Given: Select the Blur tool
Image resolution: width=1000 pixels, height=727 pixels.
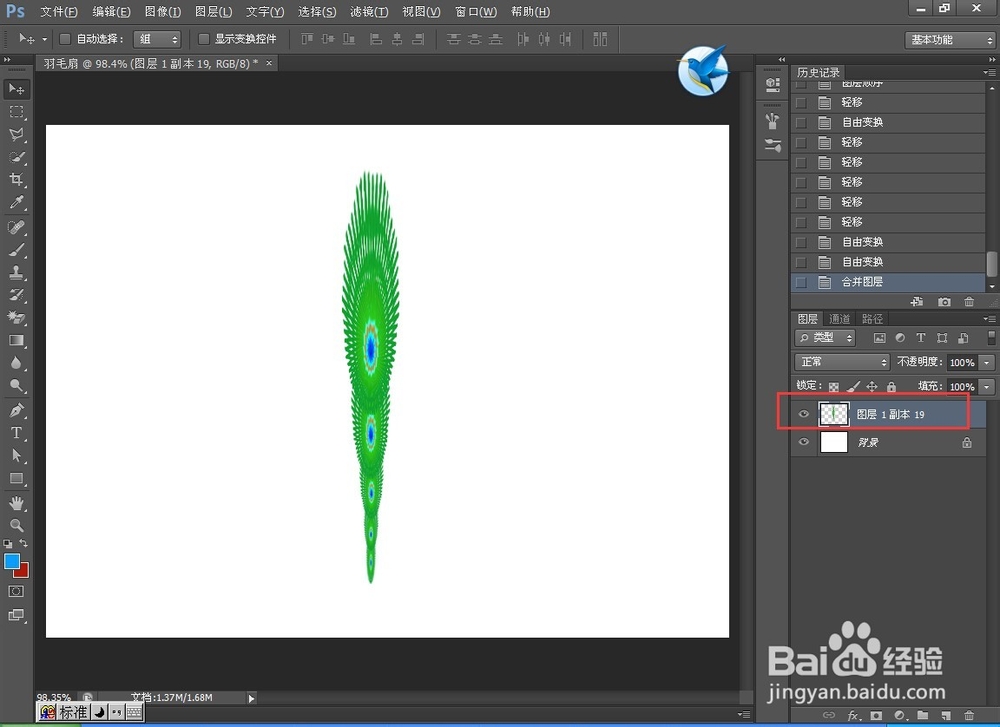Looking at the screenshot, I should (17, 363).
